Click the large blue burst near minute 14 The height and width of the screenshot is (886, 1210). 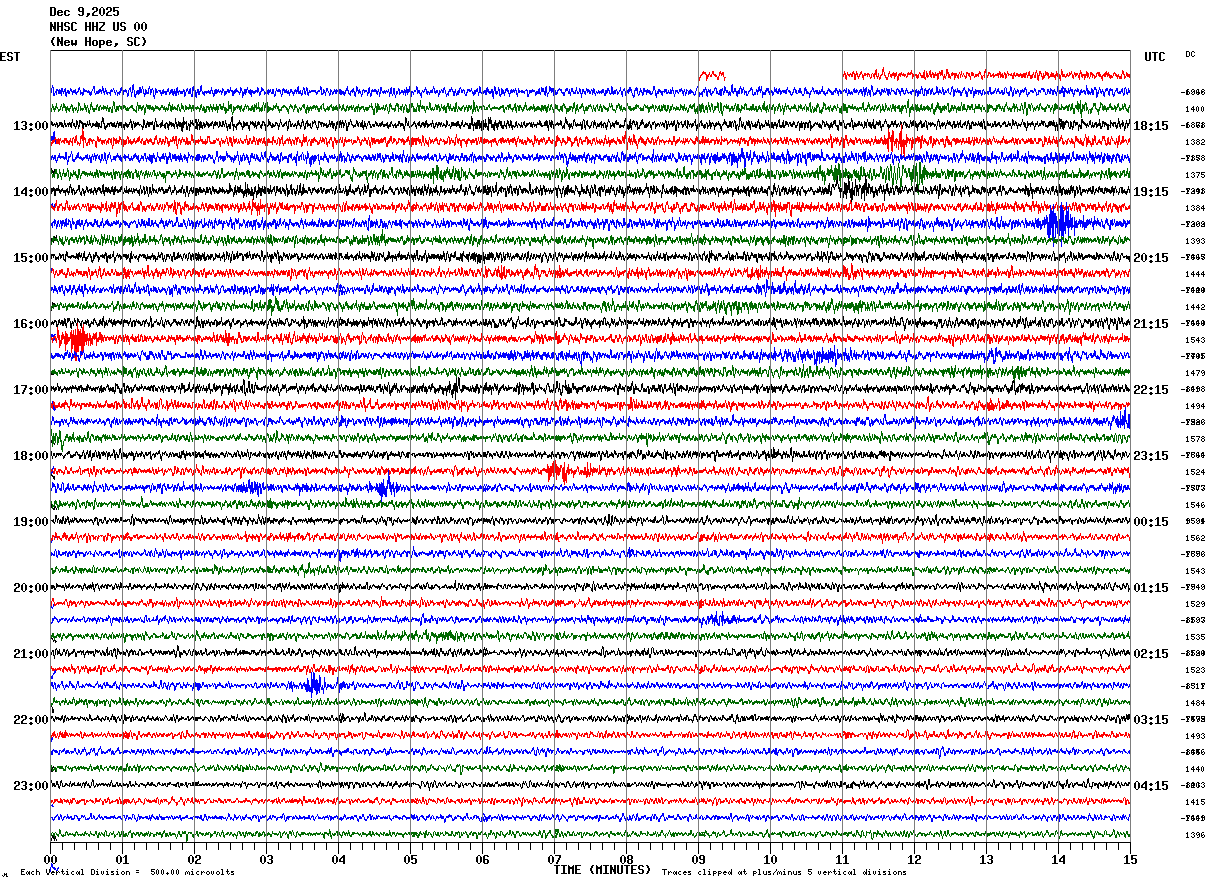(1058, 222)
